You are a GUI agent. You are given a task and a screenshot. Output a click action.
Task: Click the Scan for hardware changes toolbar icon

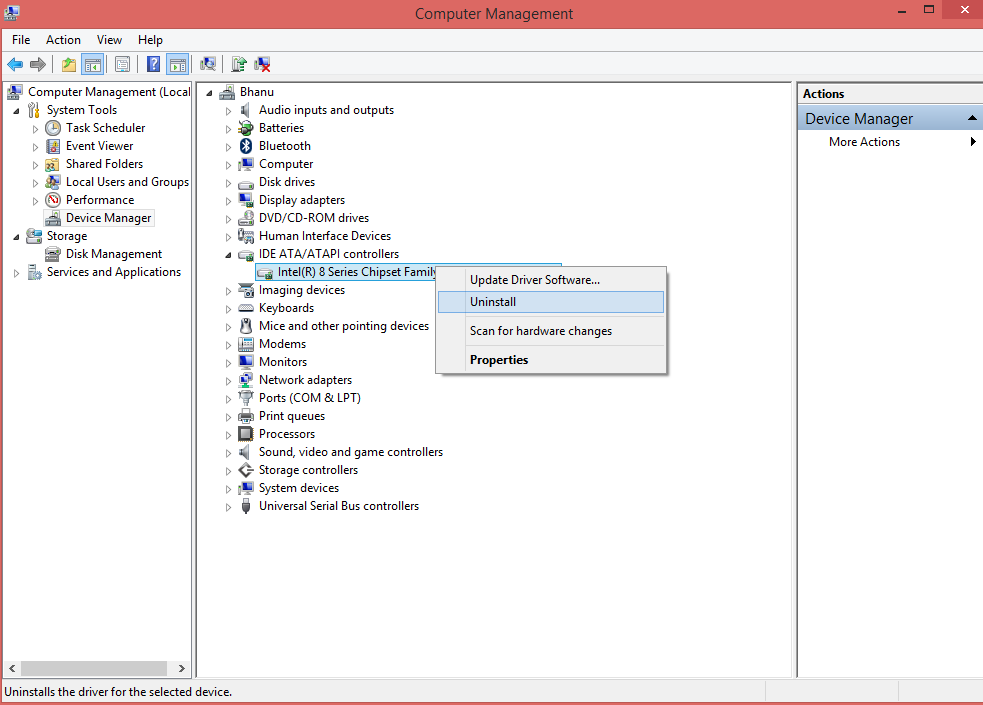pyautogui.click(x=208, y=64)
